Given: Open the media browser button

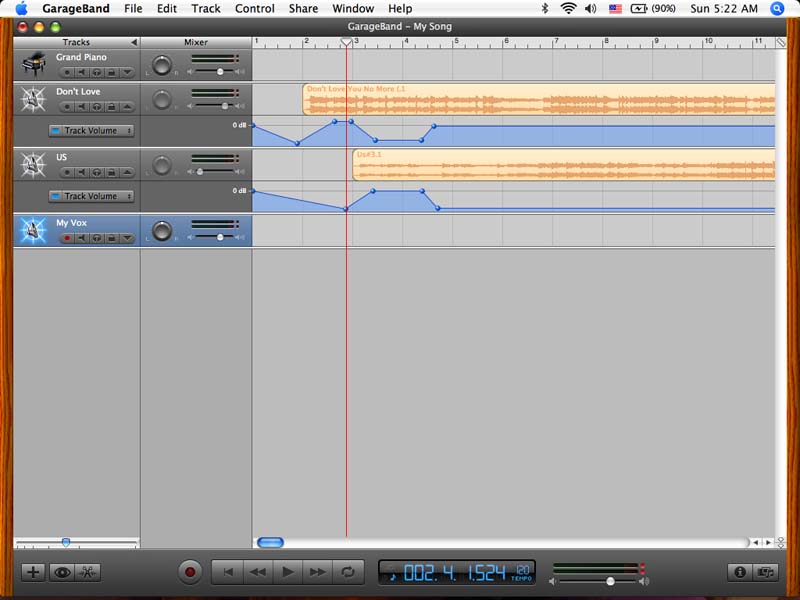Looking at the screenshot, I should click(765, 572).
